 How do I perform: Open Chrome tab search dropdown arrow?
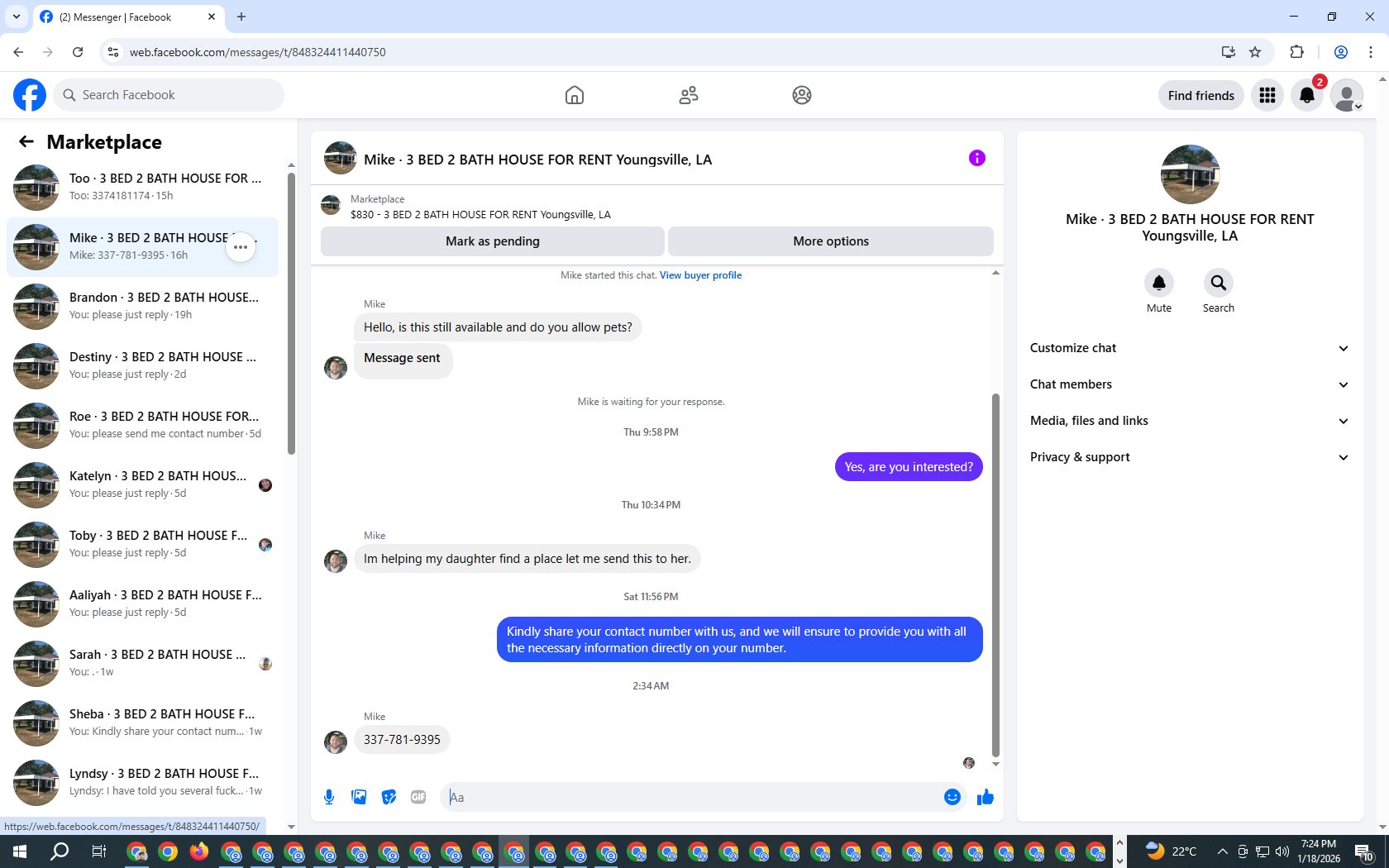point(16,17)
